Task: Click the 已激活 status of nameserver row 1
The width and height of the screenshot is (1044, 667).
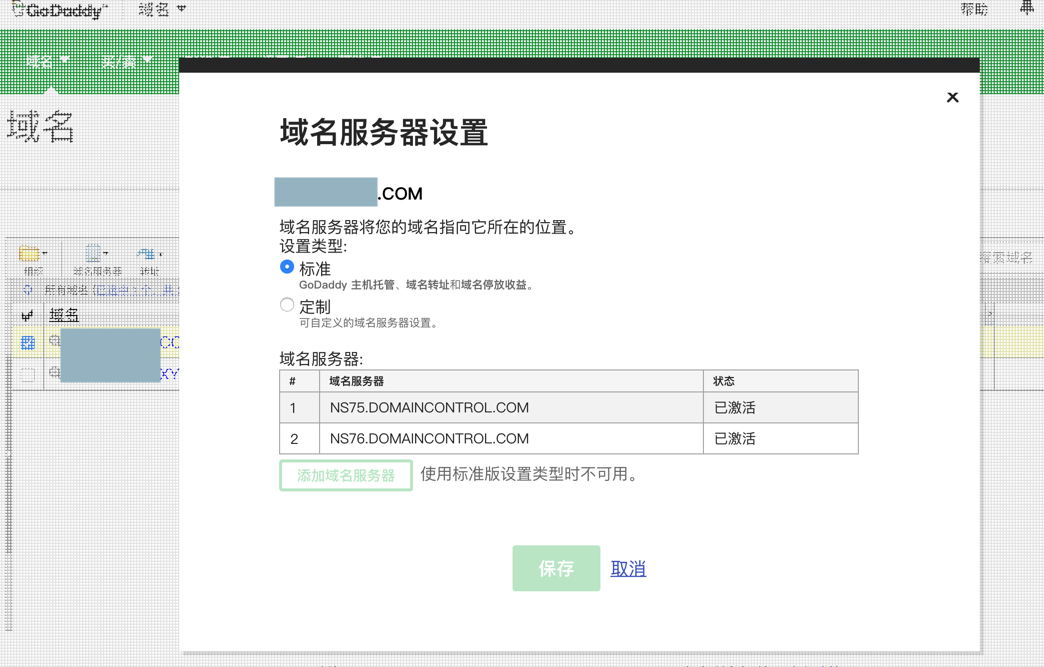Action: coord(780,407)
